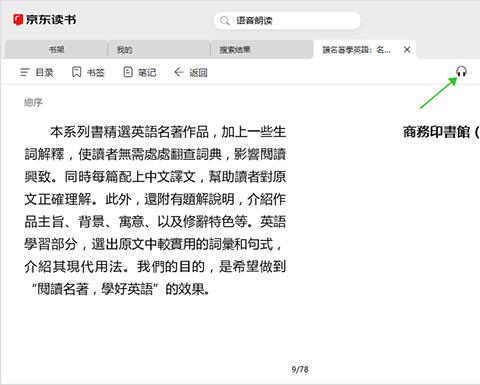Click the line ending “閲讀名著，學好英語”的效果
The height and width of the screenshot is (385, 480).
pos(120,289)
